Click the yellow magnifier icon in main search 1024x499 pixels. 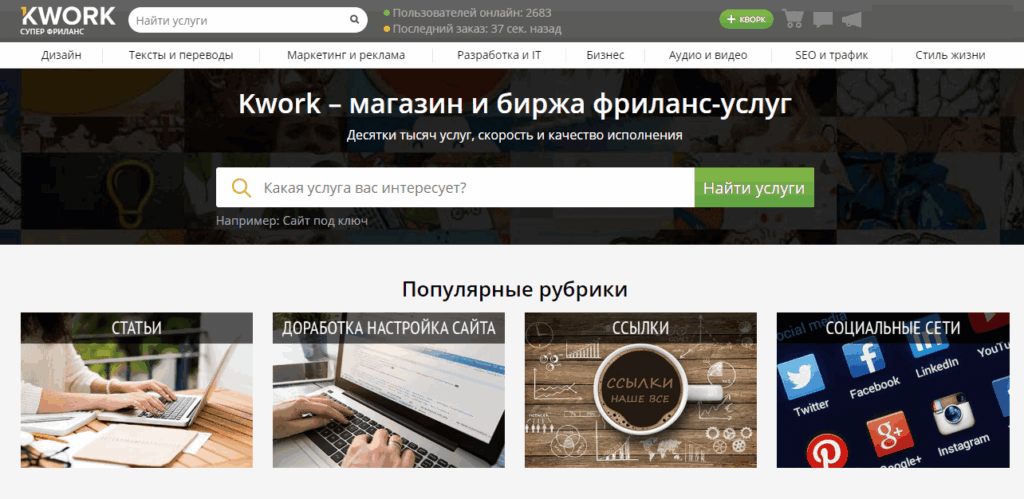coord(242,188)
